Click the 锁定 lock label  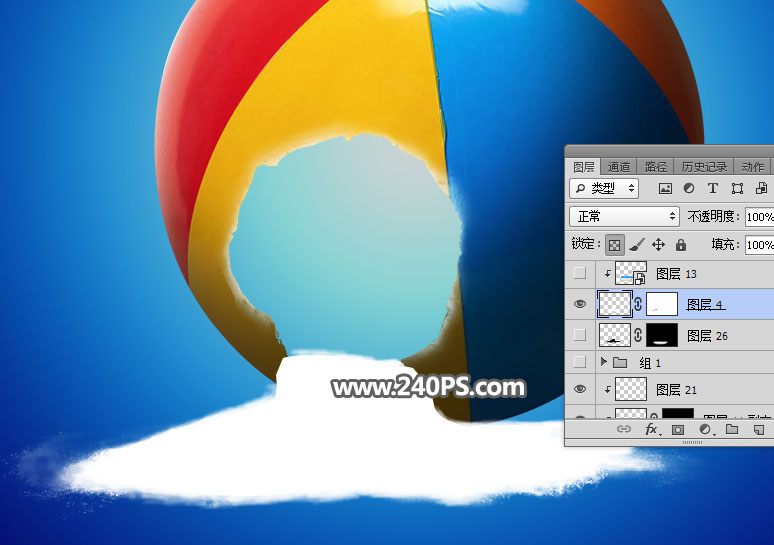click(583, 244)
